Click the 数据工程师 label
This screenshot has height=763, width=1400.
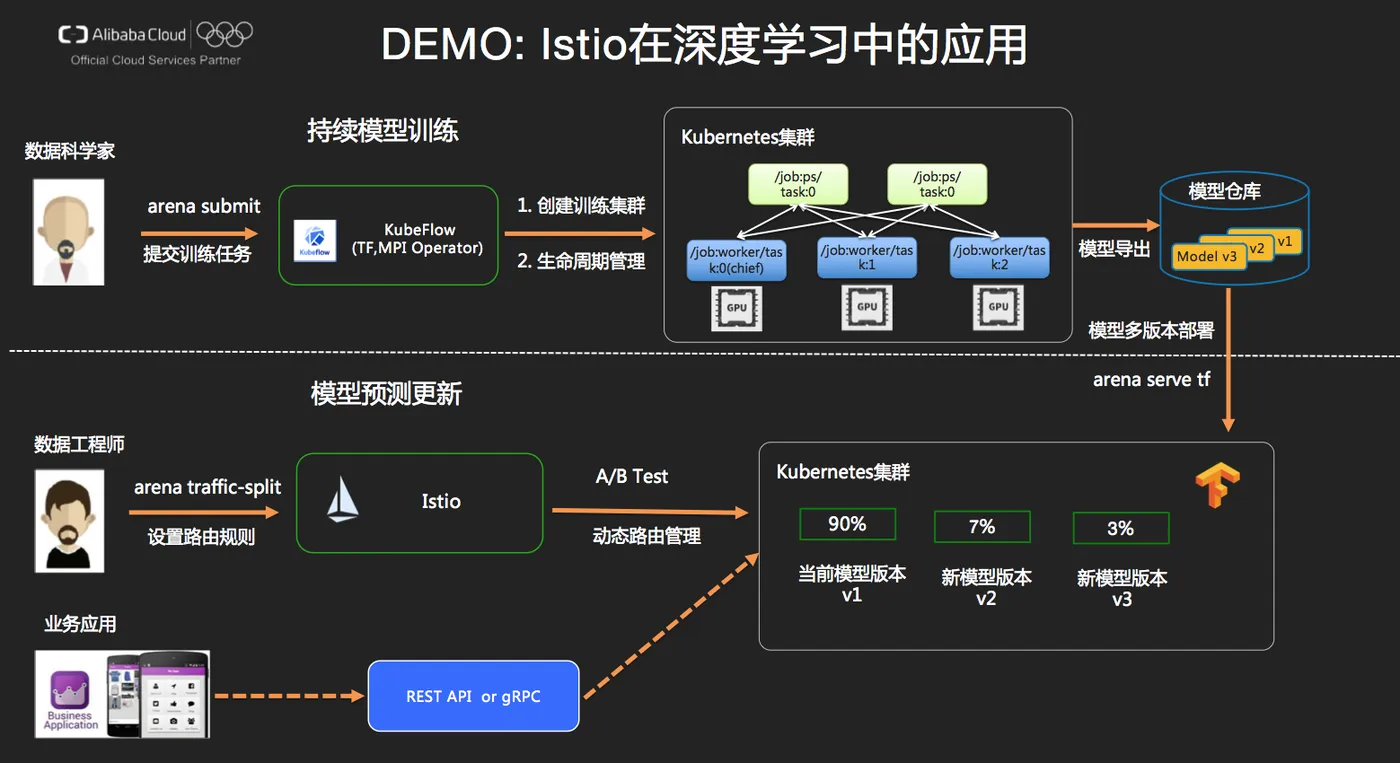point(79,444)
